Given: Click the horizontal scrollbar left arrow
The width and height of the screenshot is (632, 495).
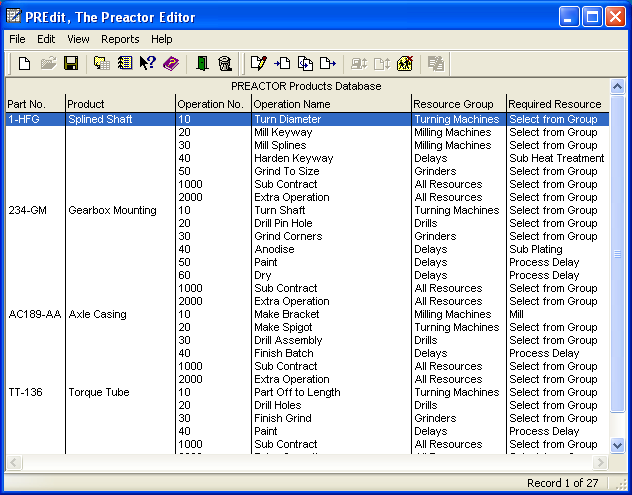Looking at the screenshot, I should click(x=14, y=462).
